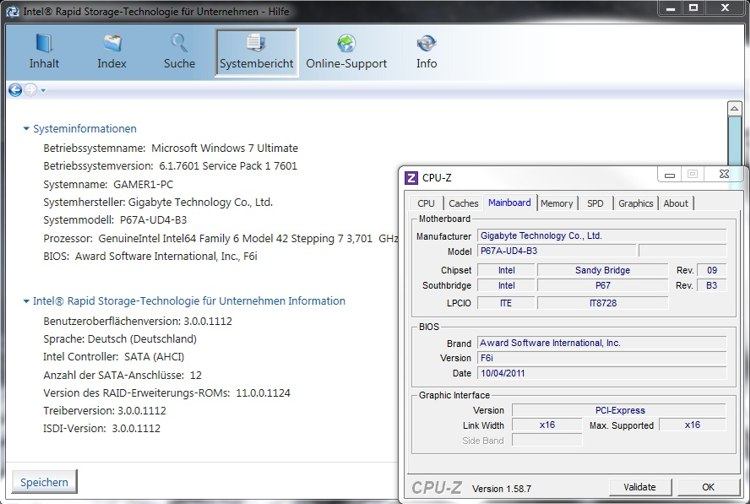Click BIOS Date 10/04/2011 field

(x=601, y=373)
